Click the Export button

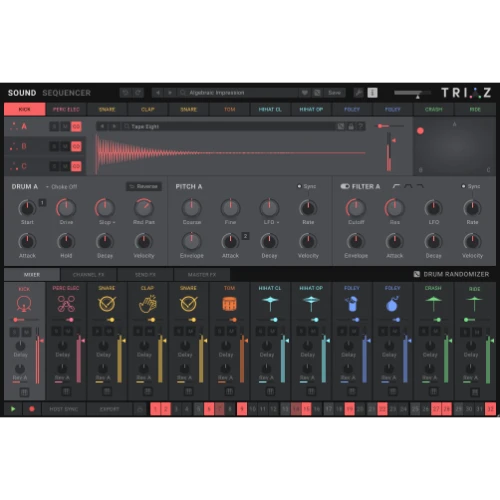[109, 409]
